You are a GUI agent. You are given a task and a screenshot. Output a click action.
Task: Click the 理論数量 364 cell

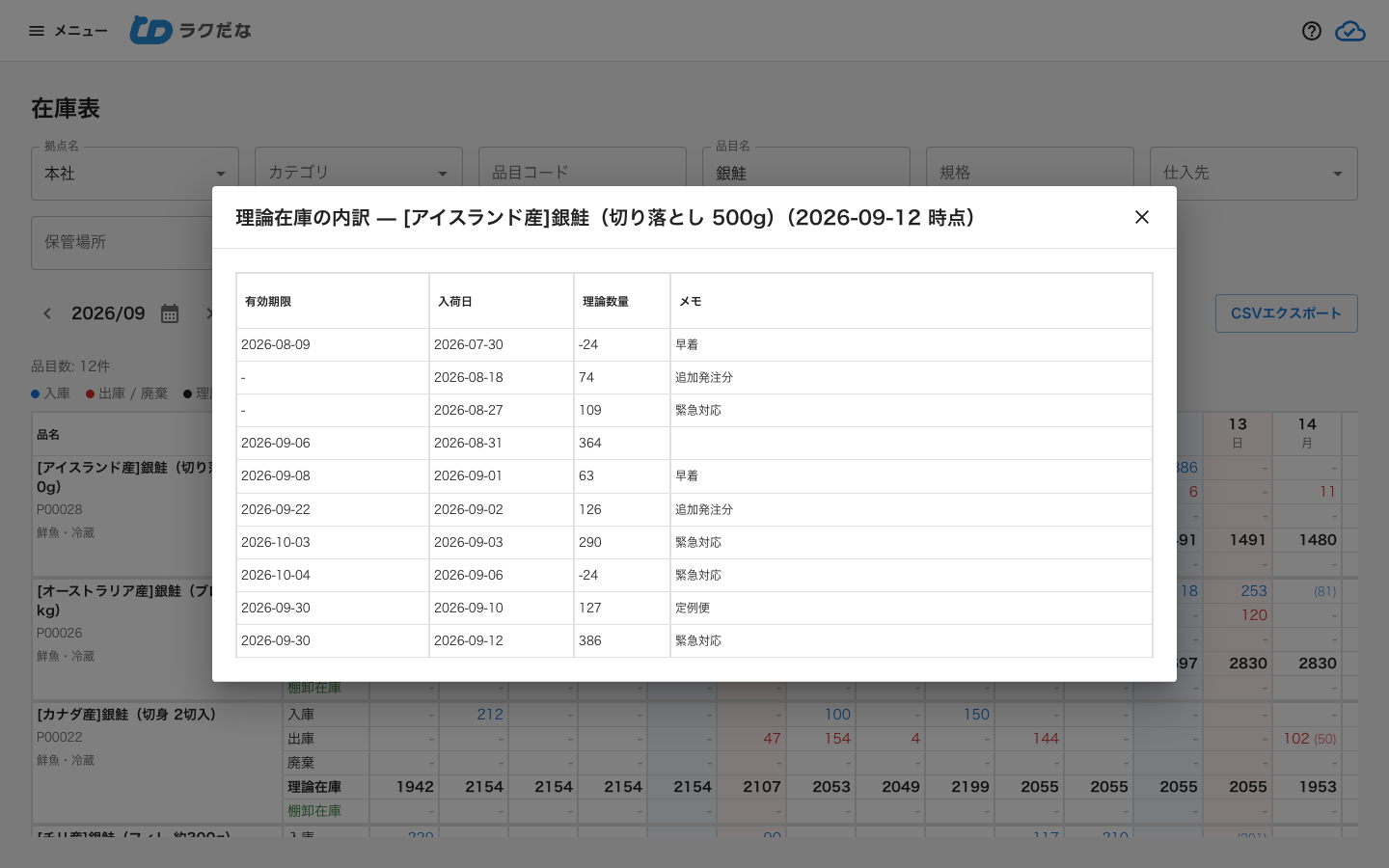point(622,443)
